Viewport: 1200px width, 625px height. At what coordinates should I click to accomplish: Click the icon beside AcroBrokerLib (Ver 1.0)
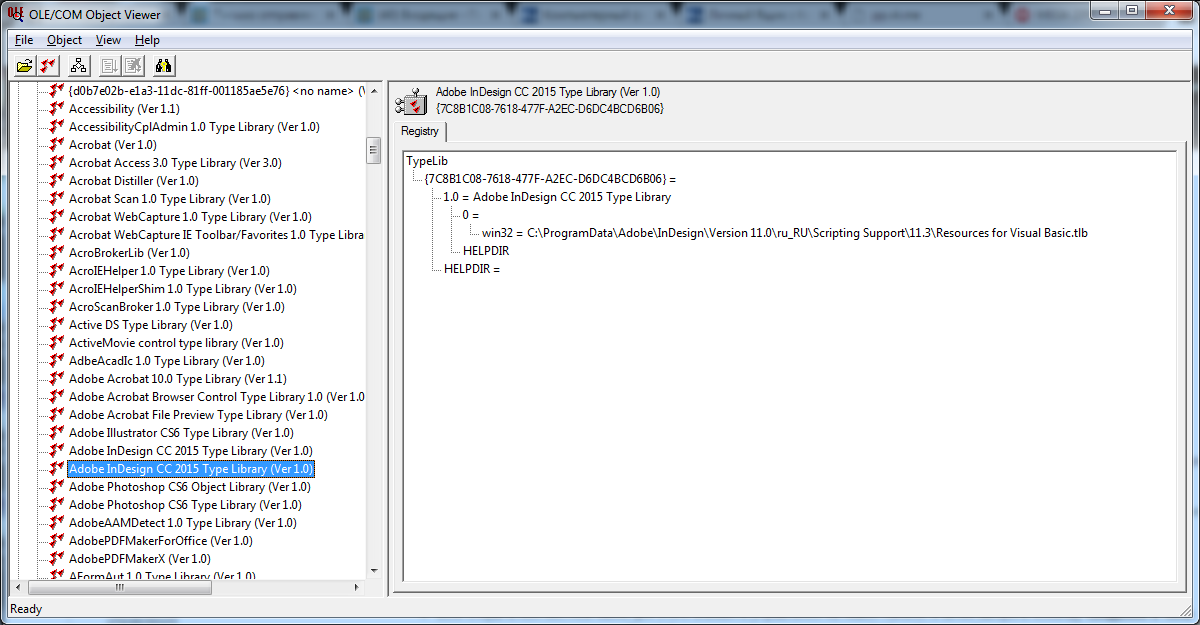click(56, 253)
